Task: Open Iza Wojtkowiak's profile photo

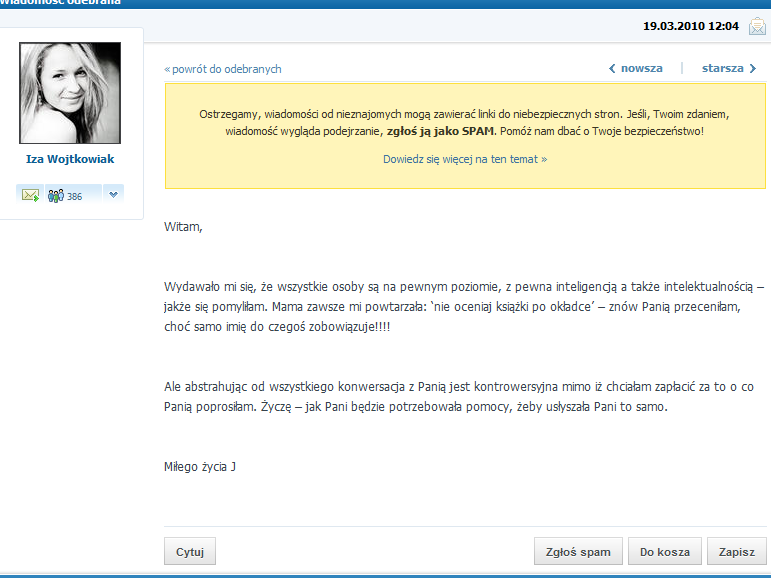Action: tap(70, 93)
